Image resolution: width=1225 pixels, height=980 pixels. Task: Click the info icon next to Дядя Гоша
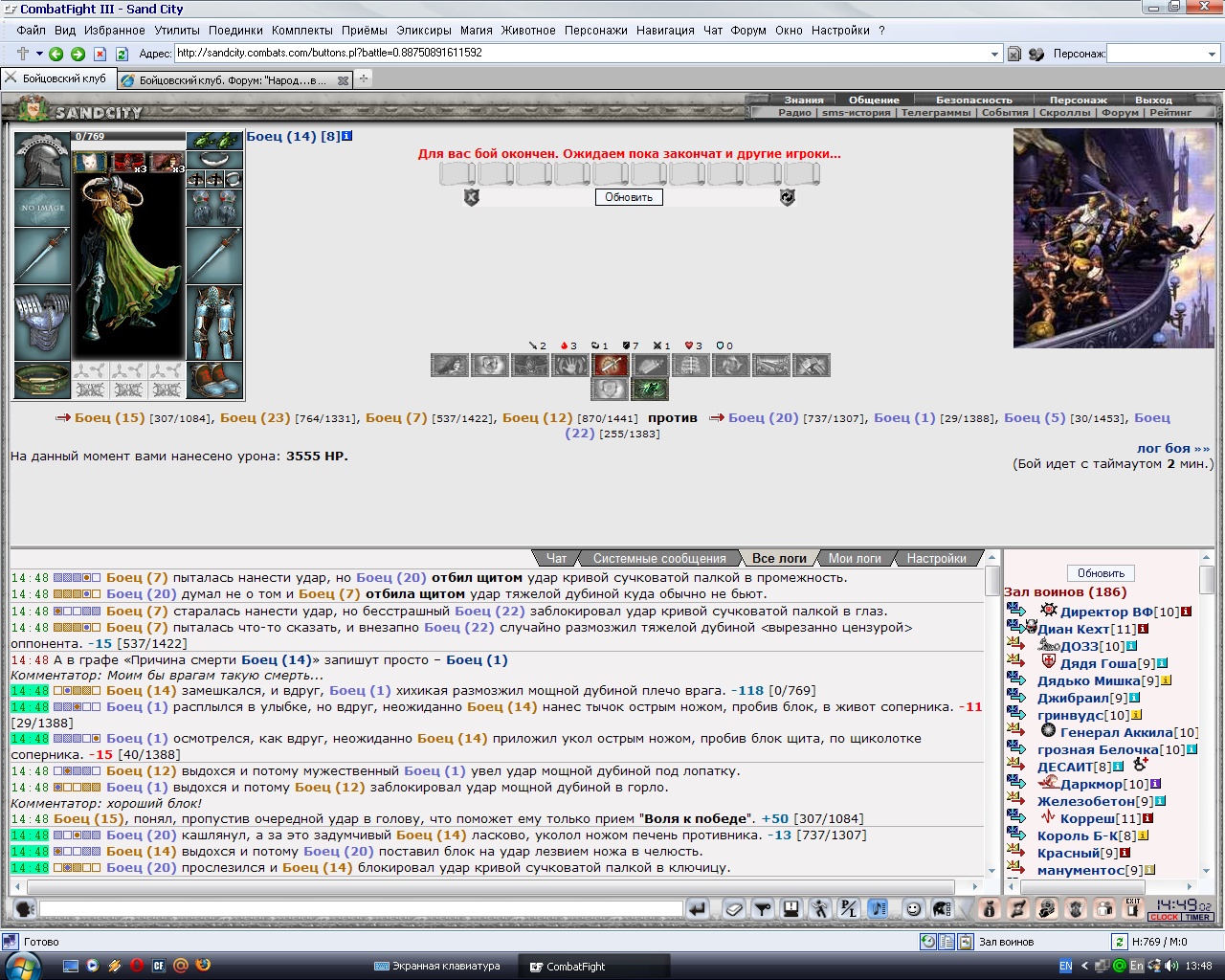tap(1162, 663)
